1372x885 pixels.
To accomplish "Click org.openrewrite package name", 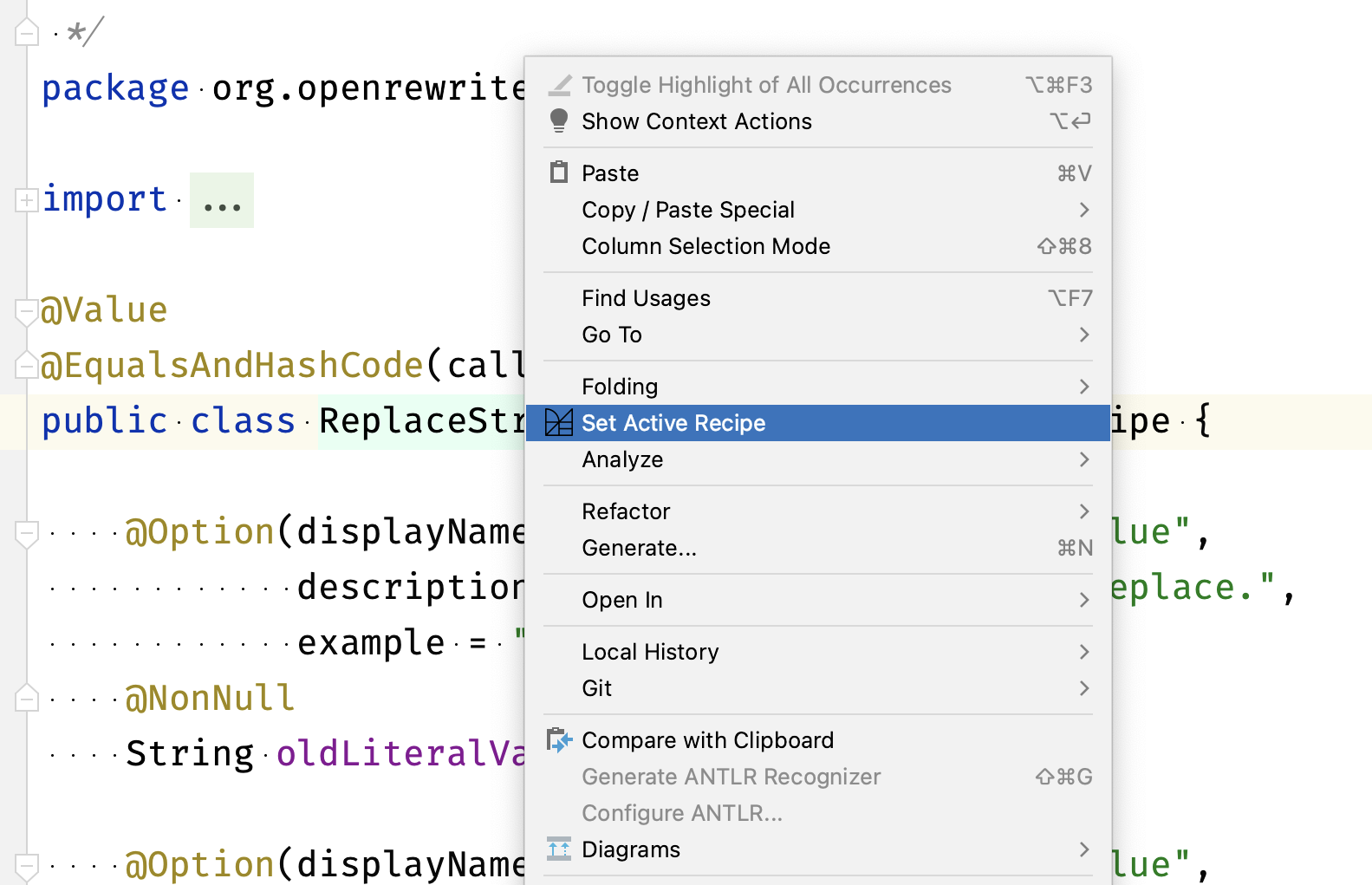I will point(368,88).
